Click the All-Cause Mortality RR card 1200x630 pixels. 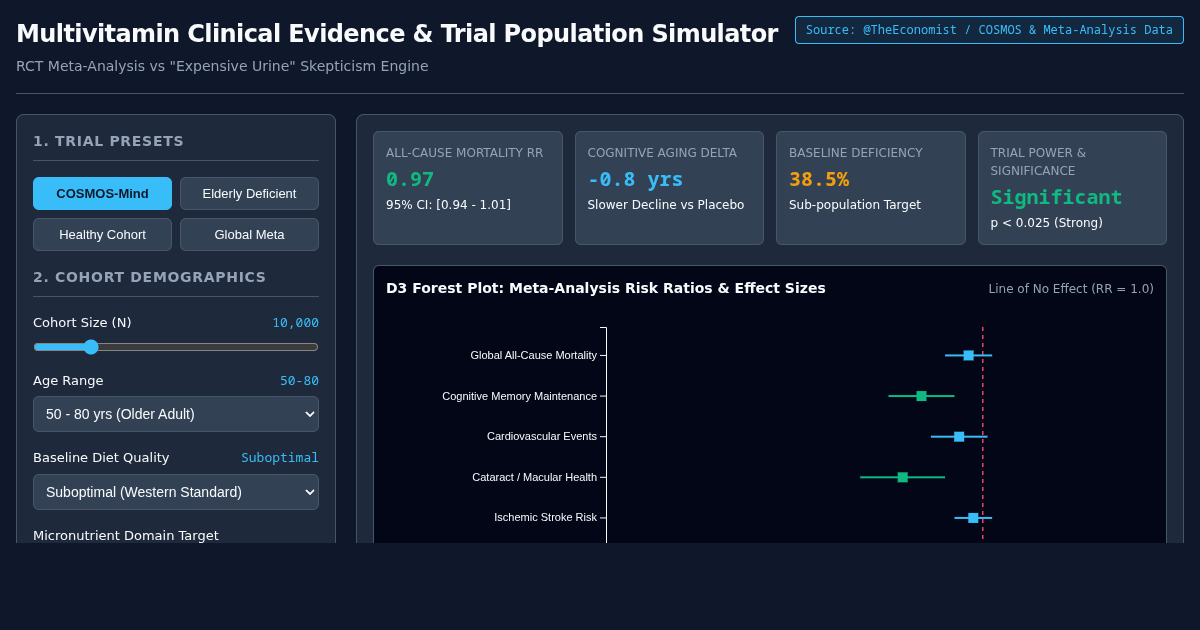coord(468,188)
